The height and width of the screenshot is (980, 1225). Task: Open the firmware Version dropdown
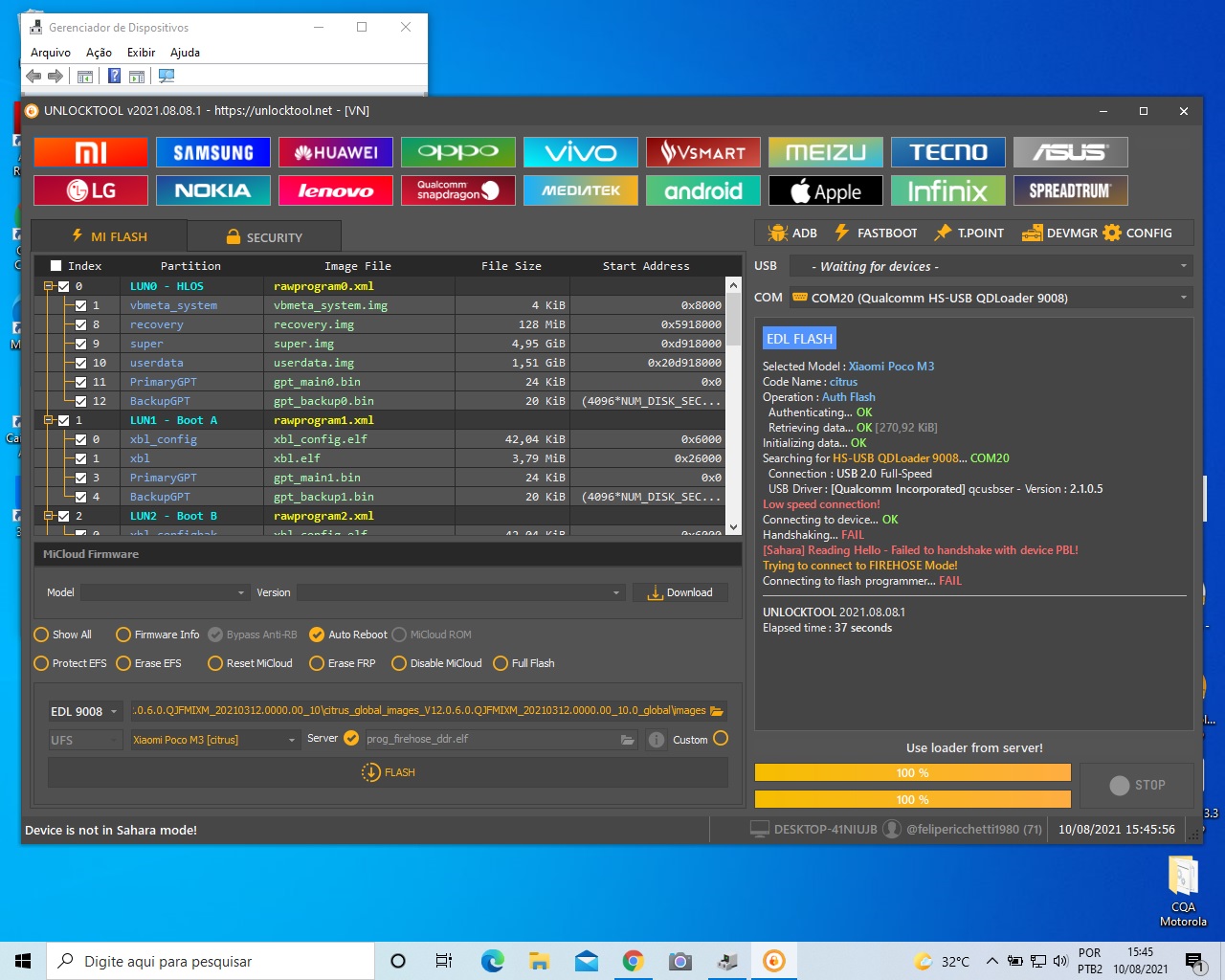tap(461, 592)
